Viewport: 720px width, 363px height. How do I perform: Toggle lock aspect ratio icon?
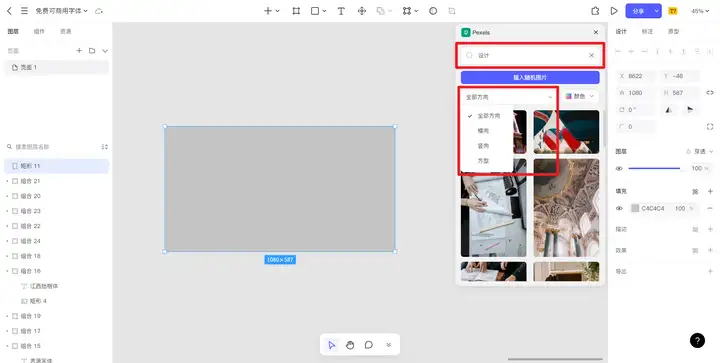click(710, 93)
